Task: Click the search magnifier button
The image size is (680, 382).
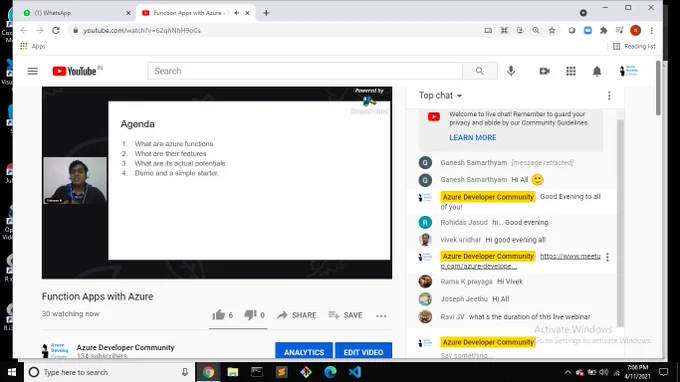Action: tap(479, 71)
